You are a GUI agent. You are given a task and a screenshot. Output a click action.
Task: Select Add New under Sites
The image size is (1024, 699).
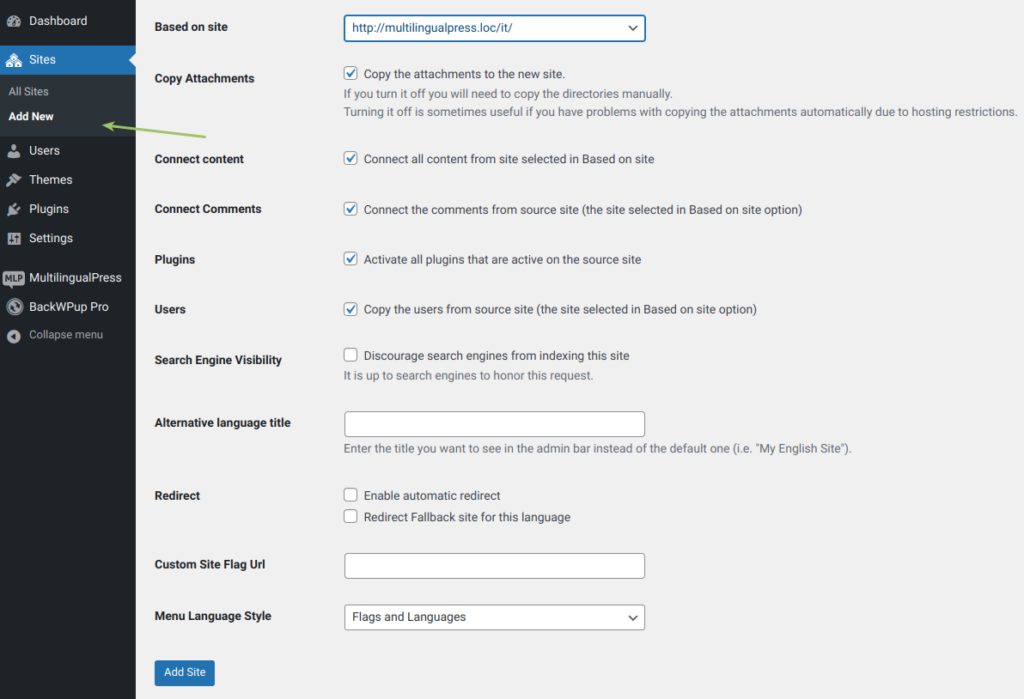30,116
